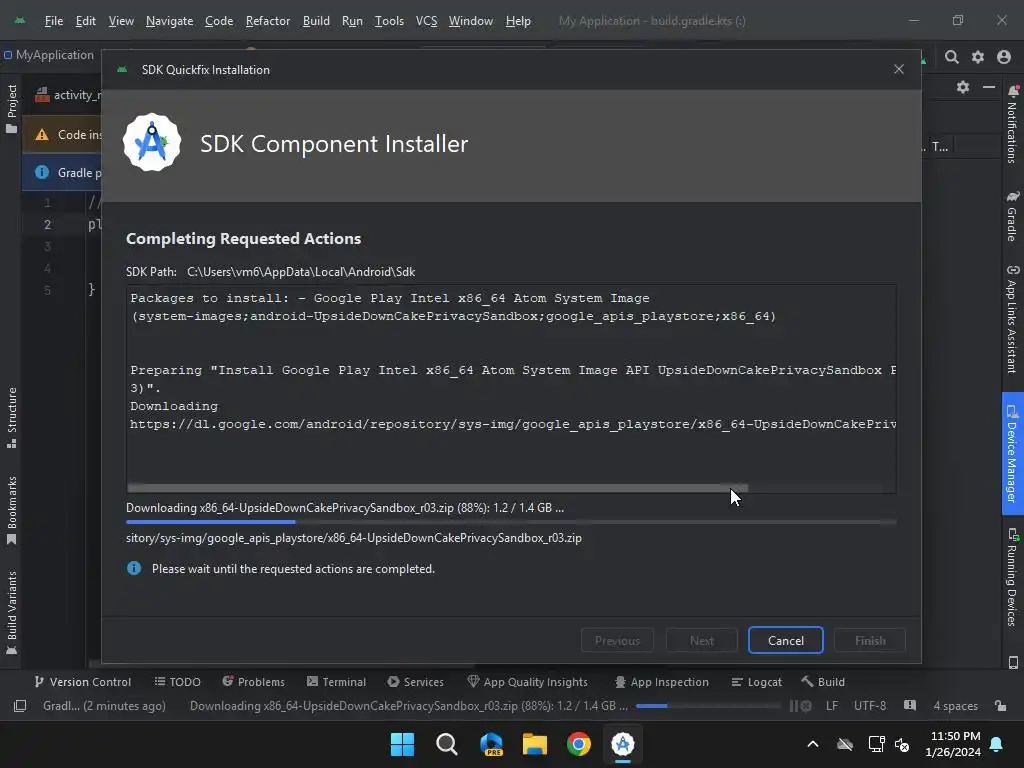Open the Structure tool window
Screen dimensions: 1024x768
click(12, 417)
